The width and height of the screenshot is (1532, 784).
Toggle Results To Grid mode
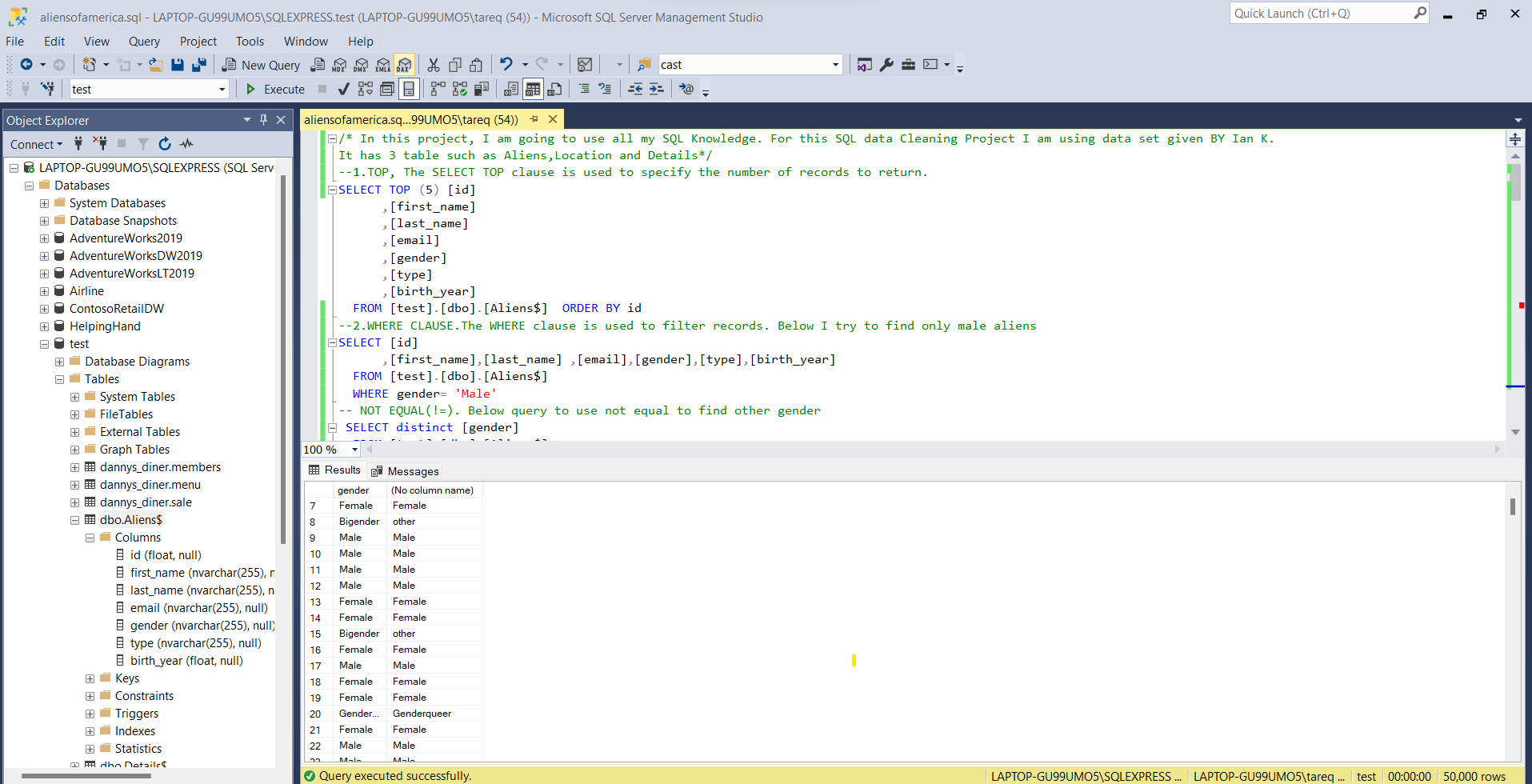pyautogui.click(x=534, y=89)
